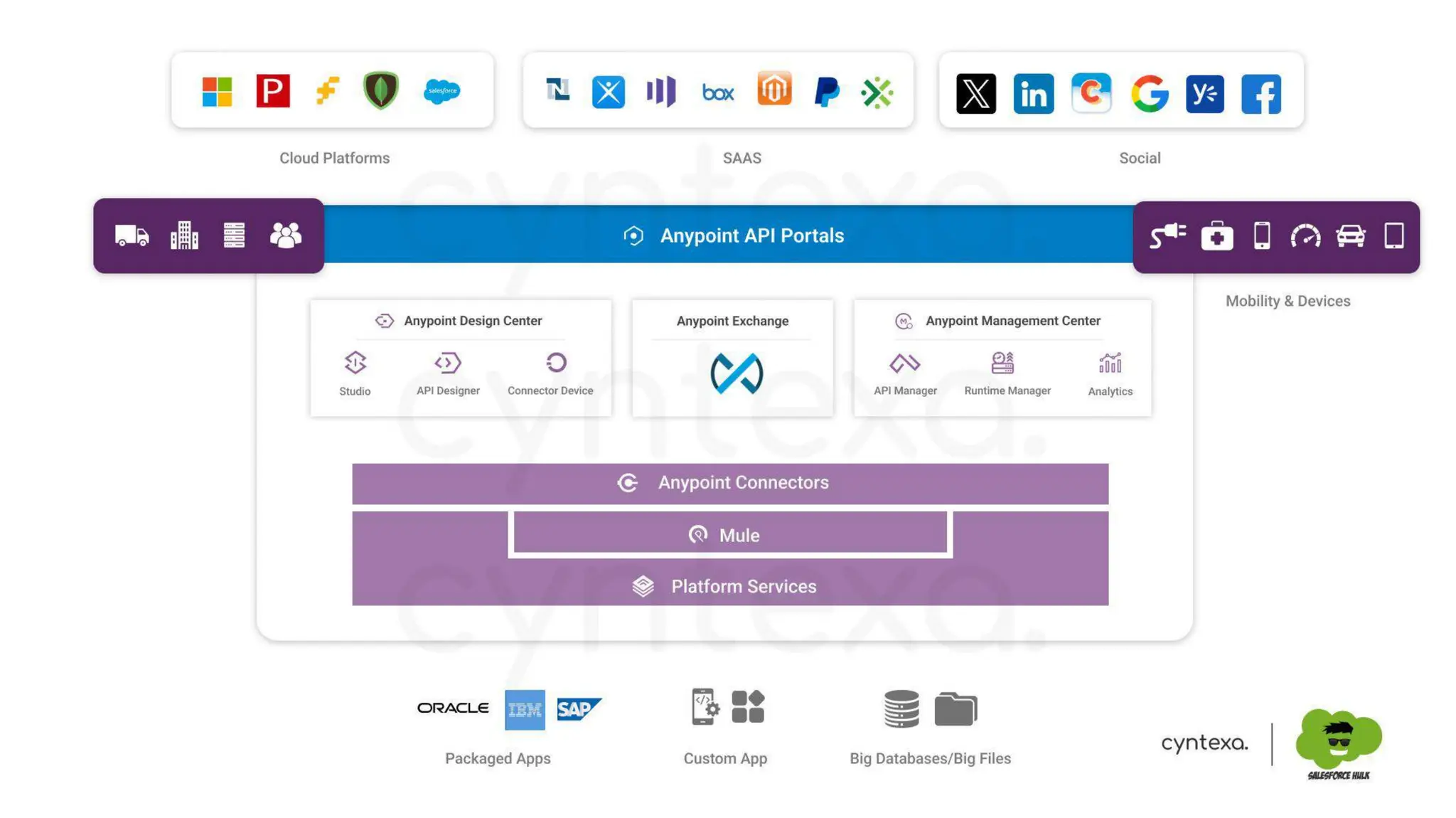The width and height of the screenshot is (1456, 818).
Task: Click the cyntexa logo at bottom right
Action: 1204,743
